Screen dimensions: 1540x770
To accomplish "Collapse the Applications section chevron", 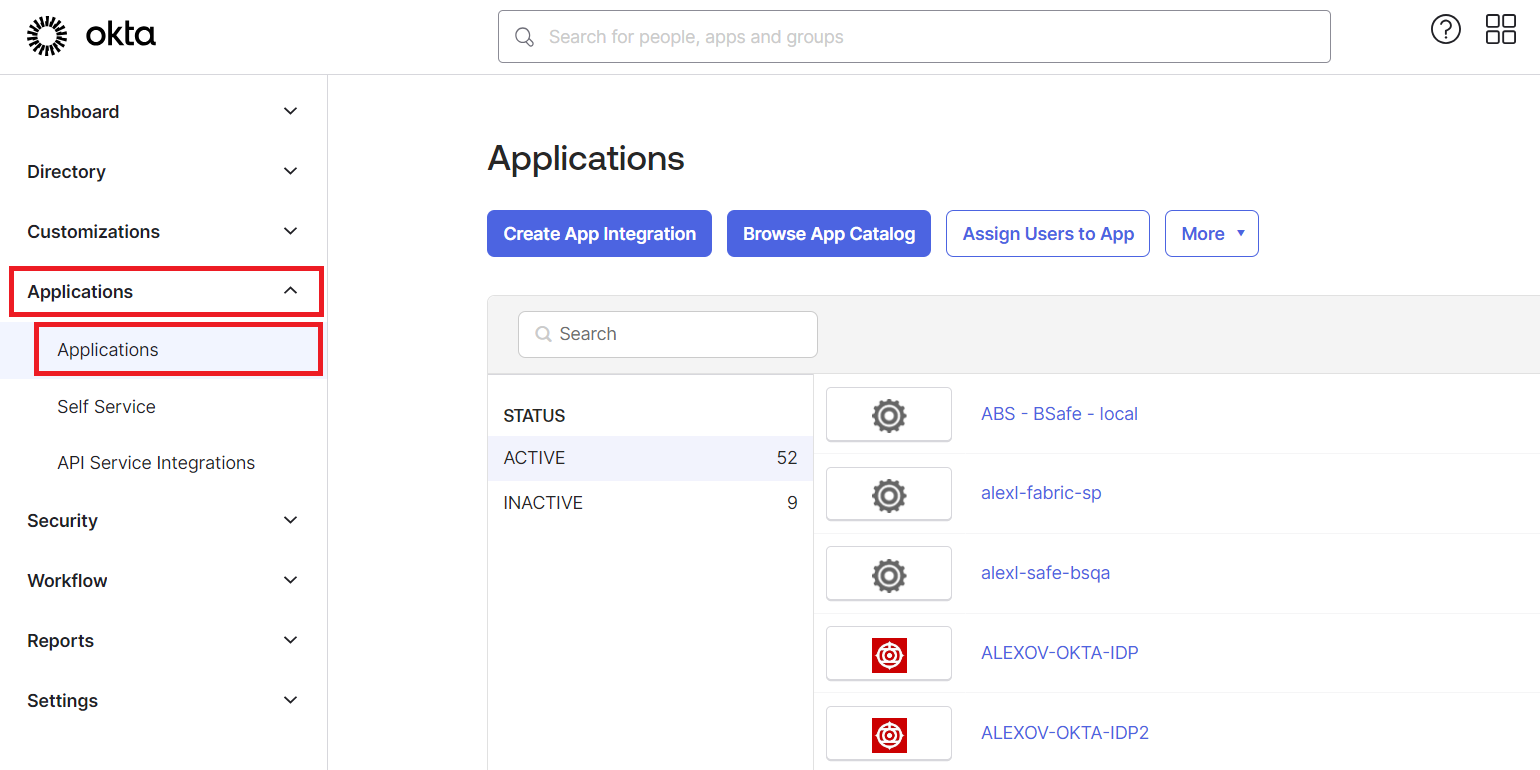I will pos(289,291).
